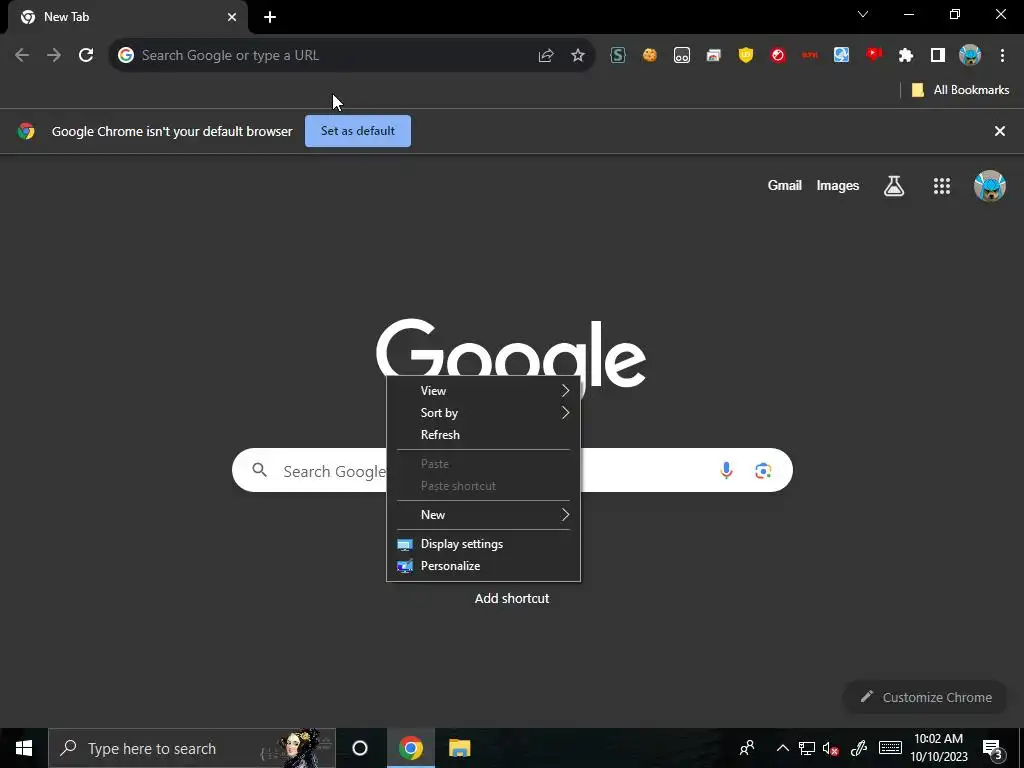1024x768 pixels.
Task: Click the blue square extension icon
Action: pos(842,56)
